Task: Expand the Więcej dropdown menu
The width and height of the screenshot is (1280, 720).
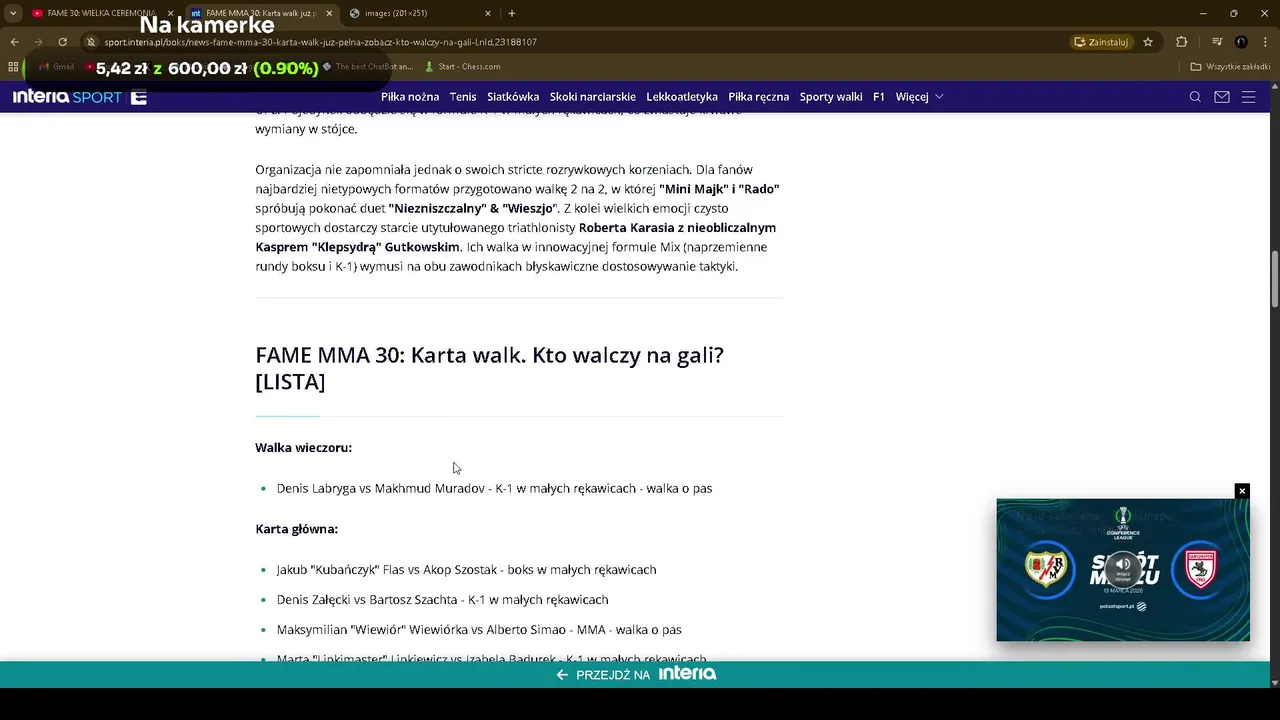Action: [919, 97]
